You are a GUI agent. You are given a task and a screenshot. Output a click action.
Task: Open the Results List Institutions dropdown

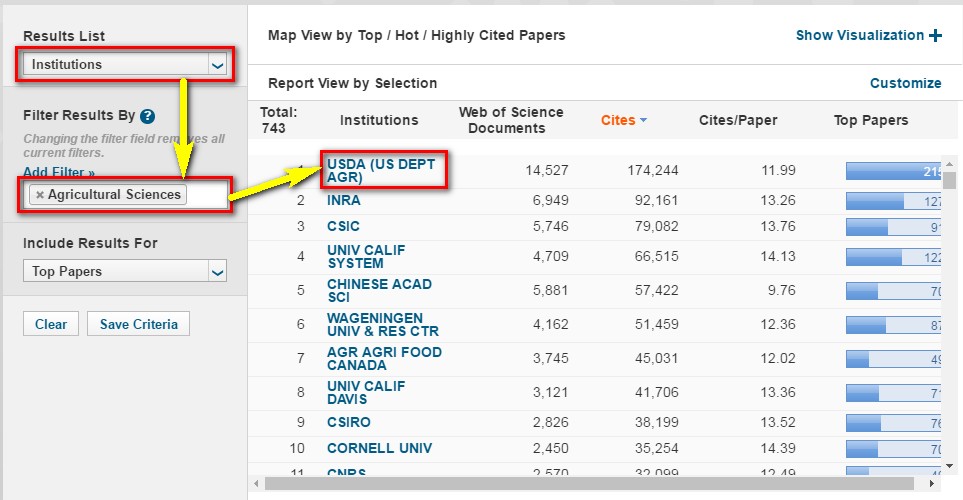[x=125, y=64]
